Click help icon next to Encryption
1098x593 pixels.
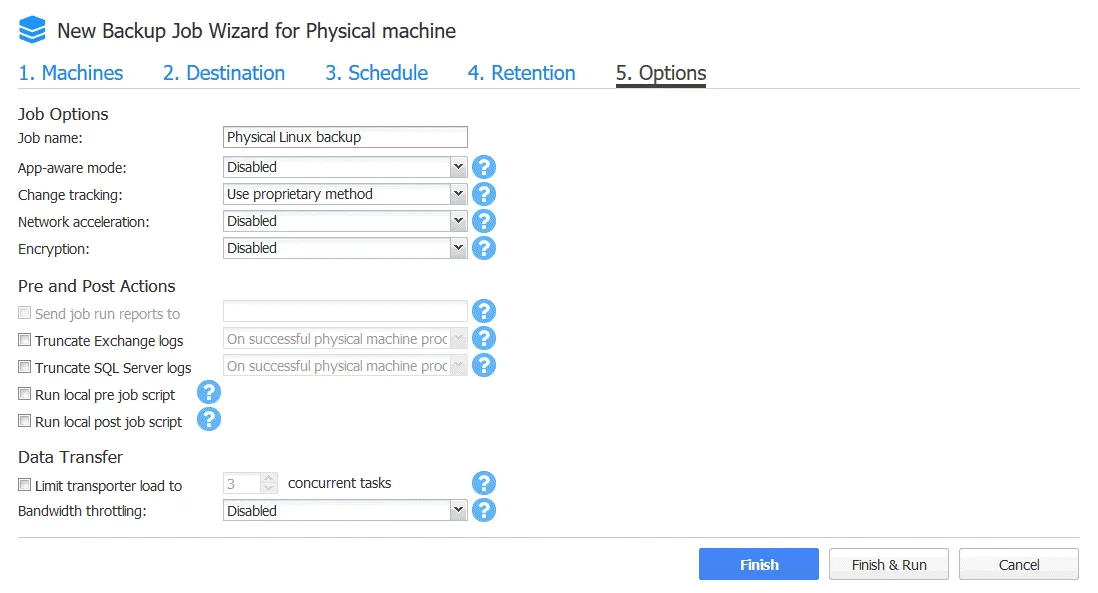pyautogui.click(x=484, y=248)
